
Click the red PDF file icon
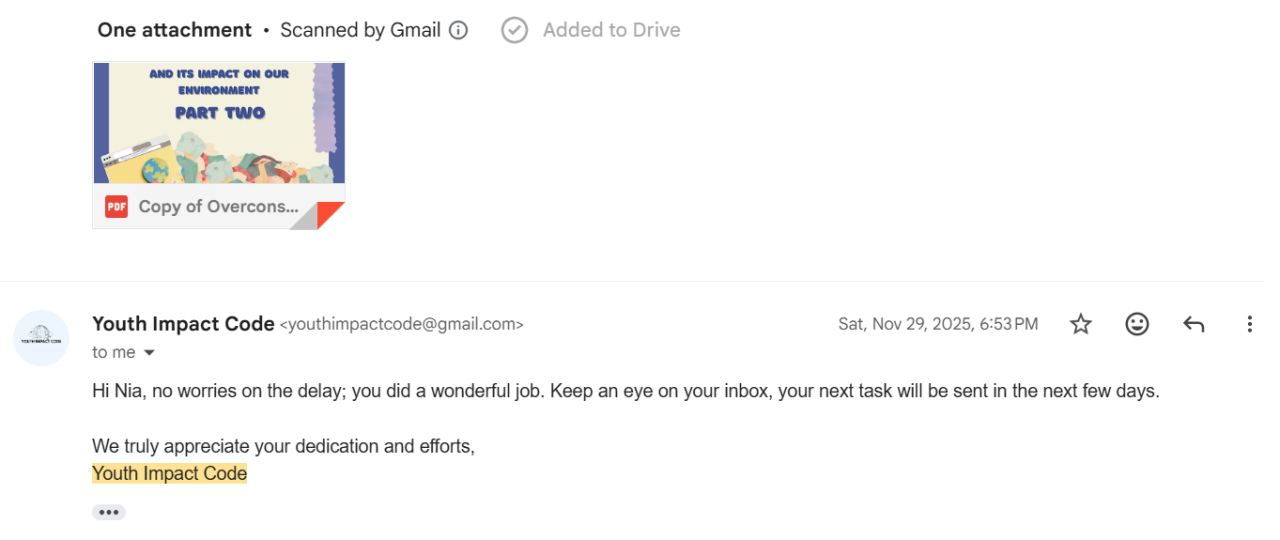(x=117, y=207)
